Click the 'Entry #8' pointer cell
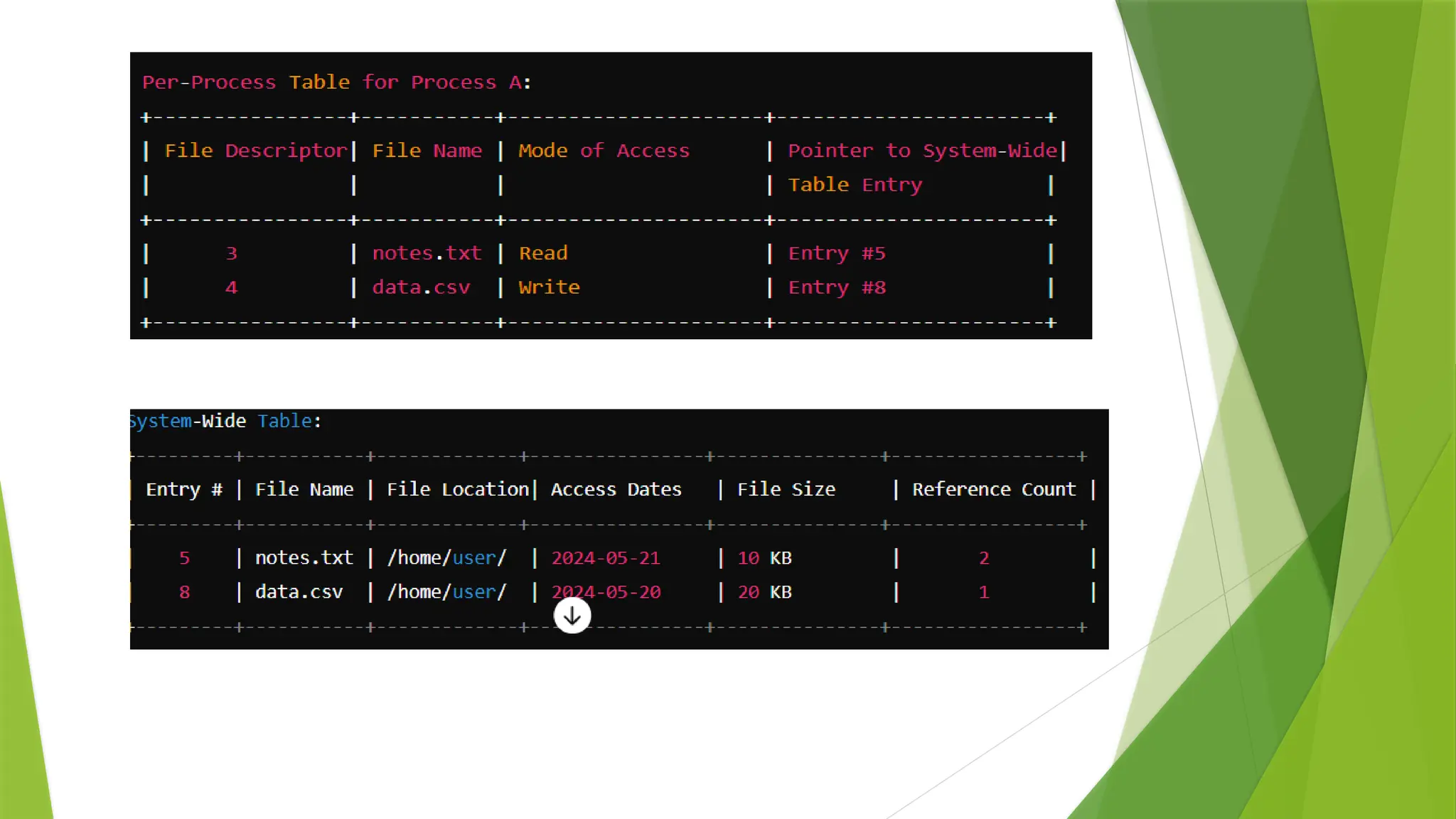1456x819 pixels. pyautogui.click(x=836, y=287)
